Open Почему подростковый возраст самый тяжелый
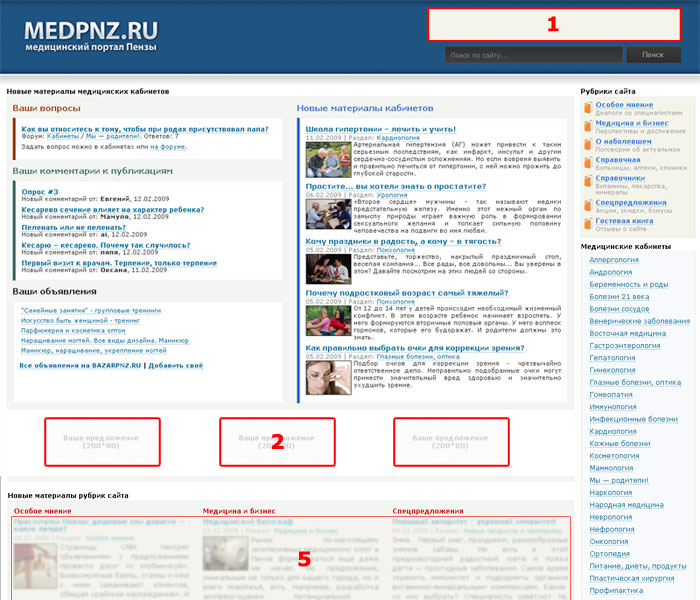The height and width of the screenshot is (600, 700). pyautogui.click(x=407, y=293)
